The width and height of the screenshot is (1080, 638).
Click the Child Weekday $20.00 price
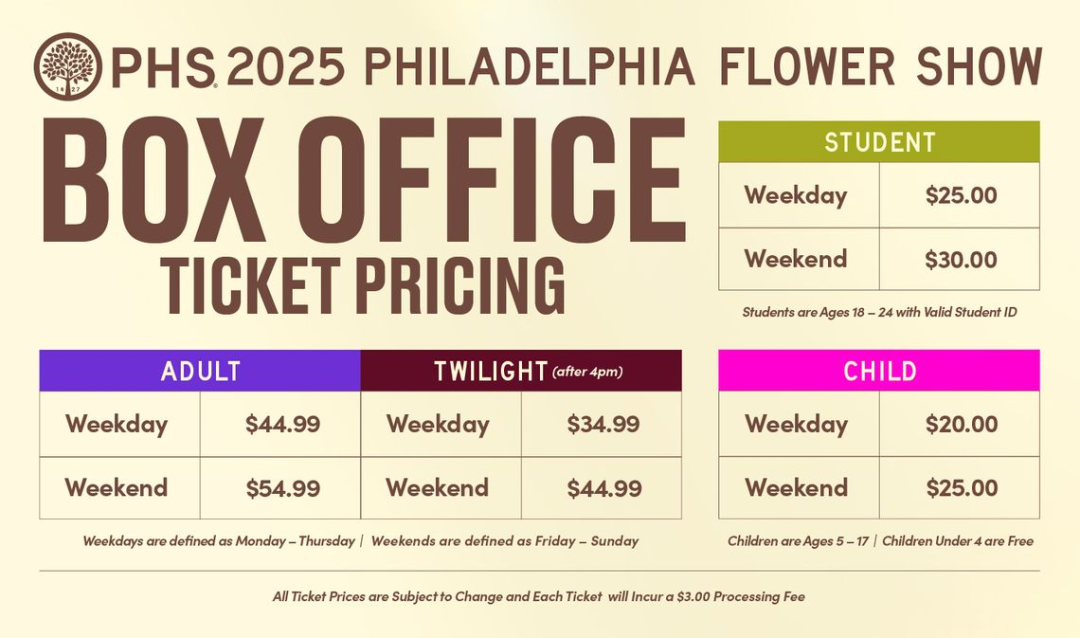[962, 424]
